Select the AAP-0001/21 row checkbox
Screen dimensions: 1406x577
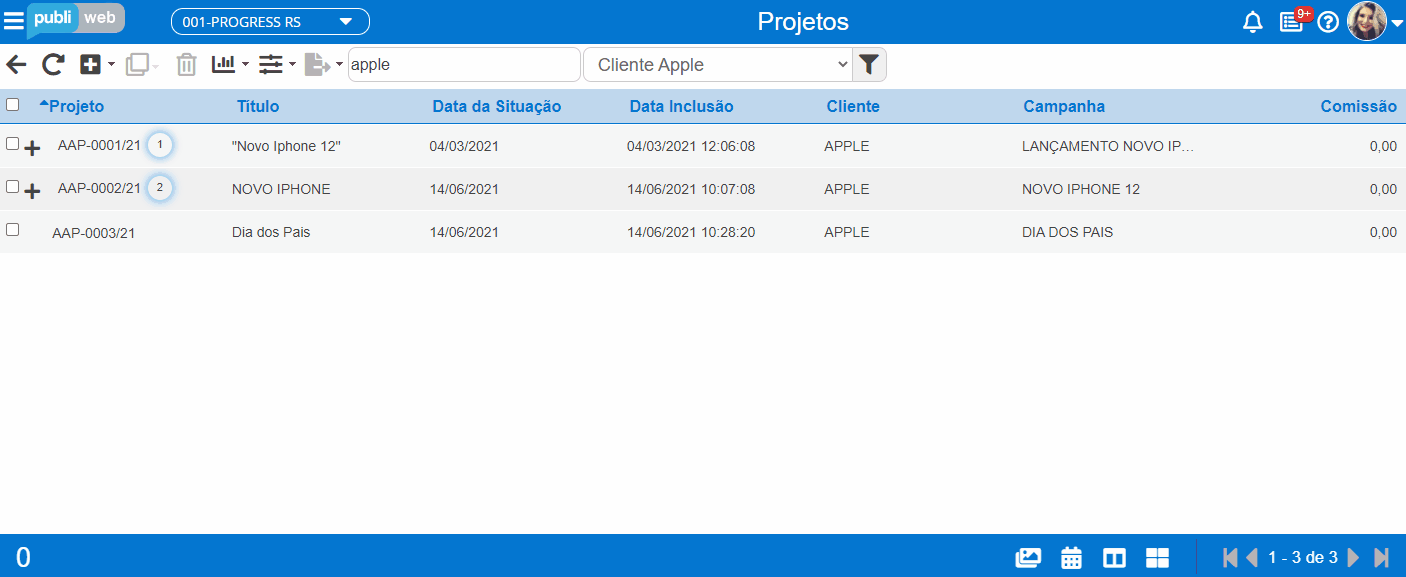[x=12, y=144]
